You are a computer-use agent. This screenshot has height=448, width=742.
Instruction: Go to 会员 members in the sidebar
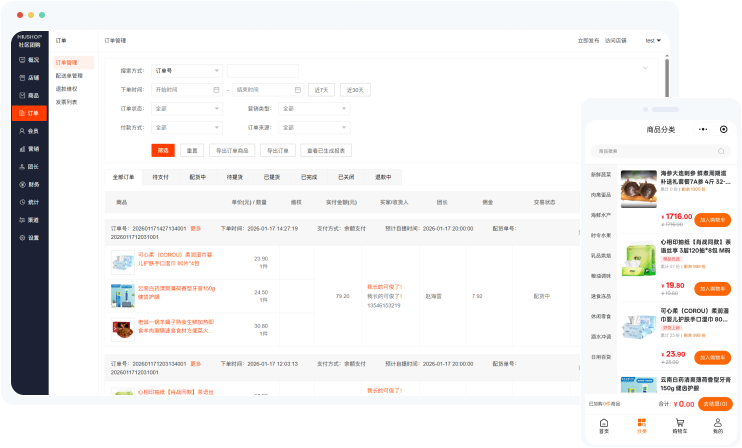point(29,131)
